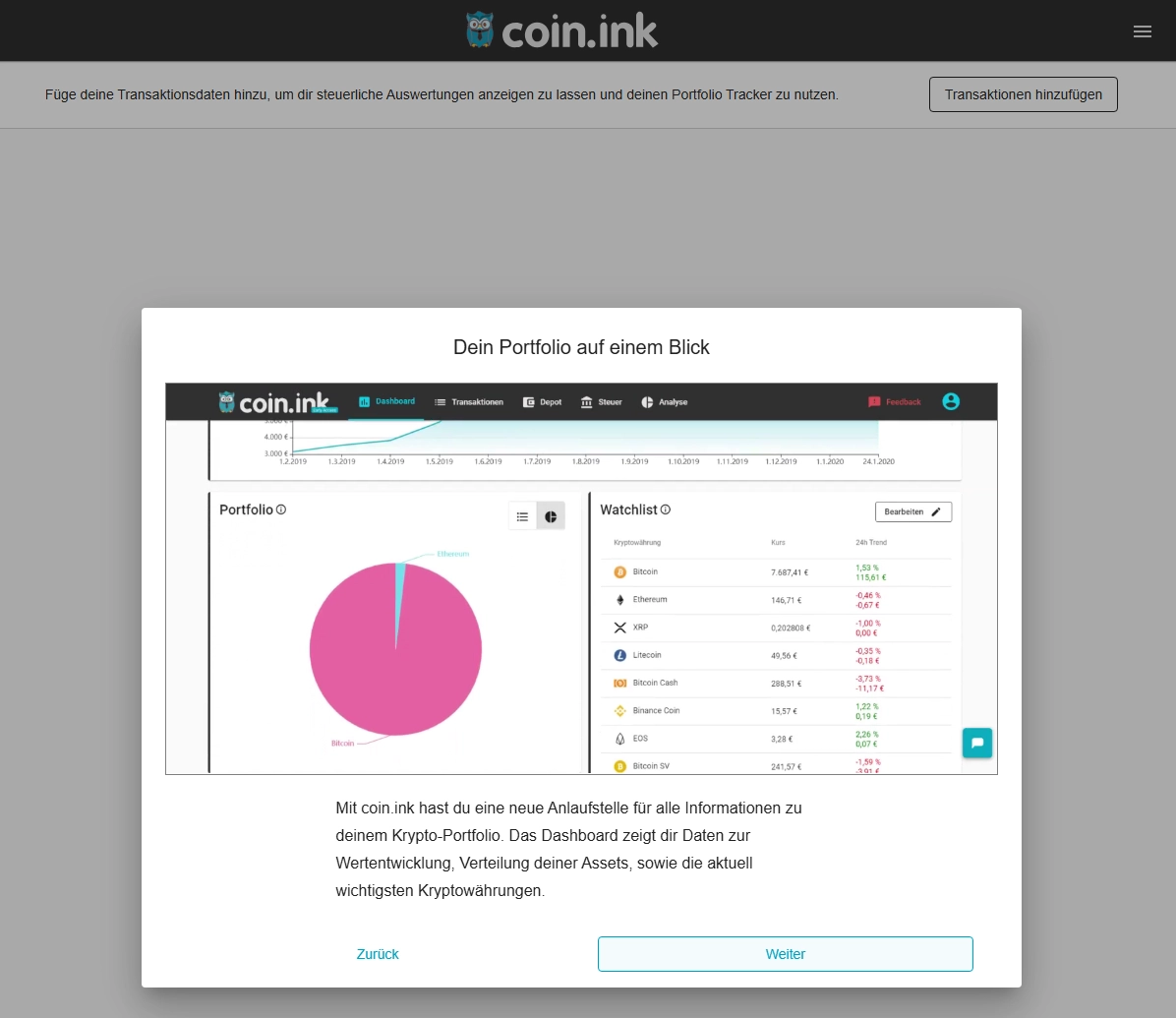Click the 24h Trend column header
This screenshot has height=1018, width=1176.
[871, 542]
